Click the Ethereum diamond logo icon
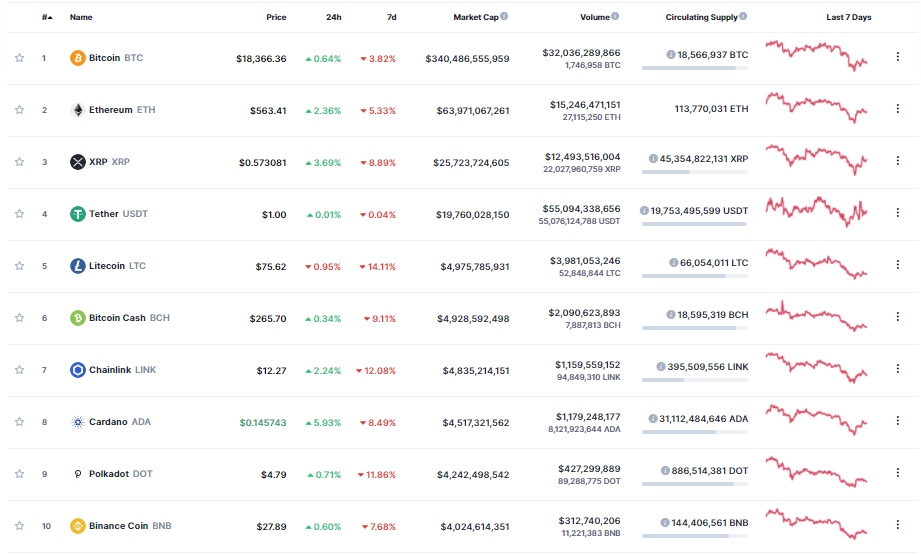Viewport: 921px width, 555px height. 78,110
